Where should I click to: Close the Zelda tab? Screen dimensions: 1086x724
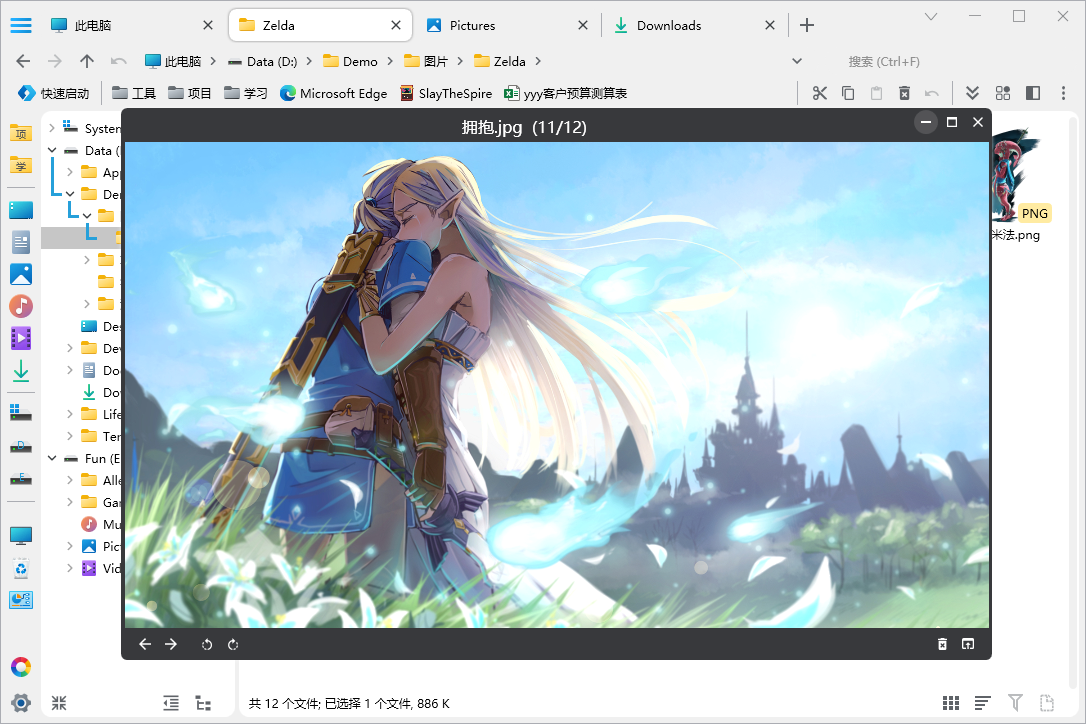click(x=395, y=26)
